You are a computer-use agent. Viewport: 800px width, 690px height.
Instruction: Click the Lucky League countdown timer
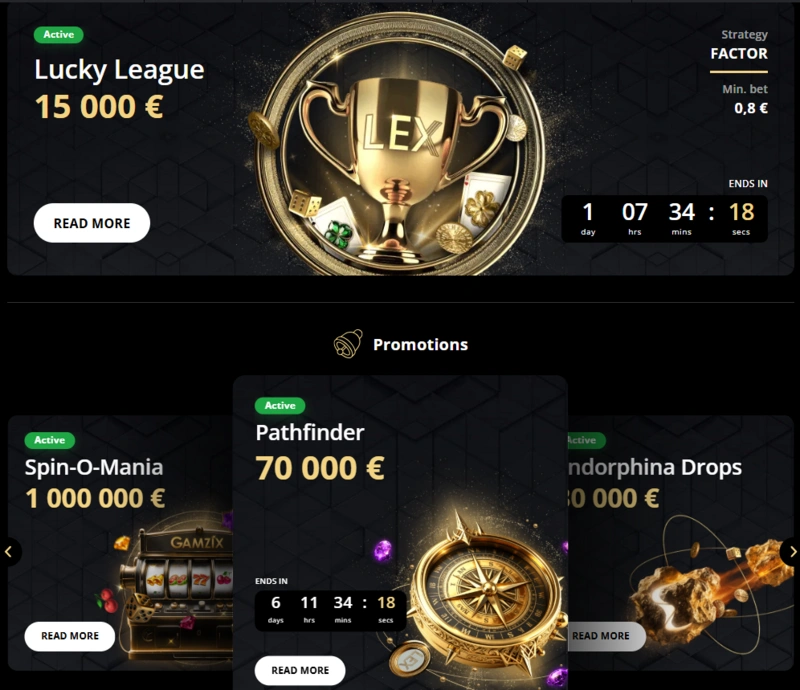tap(664, 218)
